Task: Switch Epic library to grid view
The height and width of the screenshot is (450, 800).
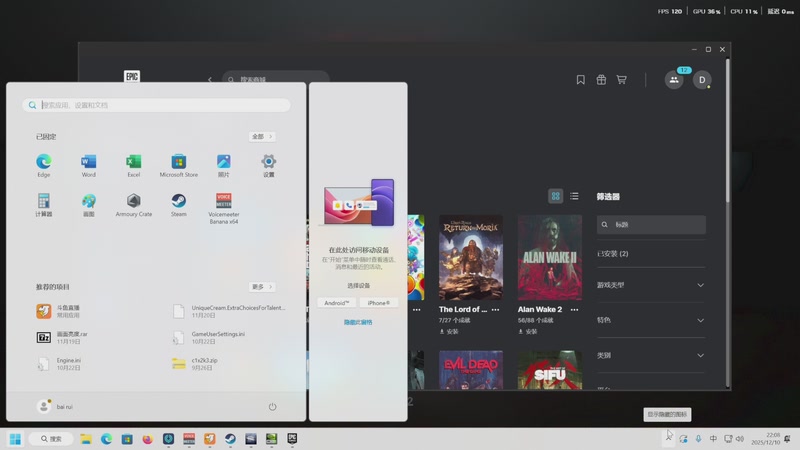Action: pyautogui.click(x=556, y=196)
